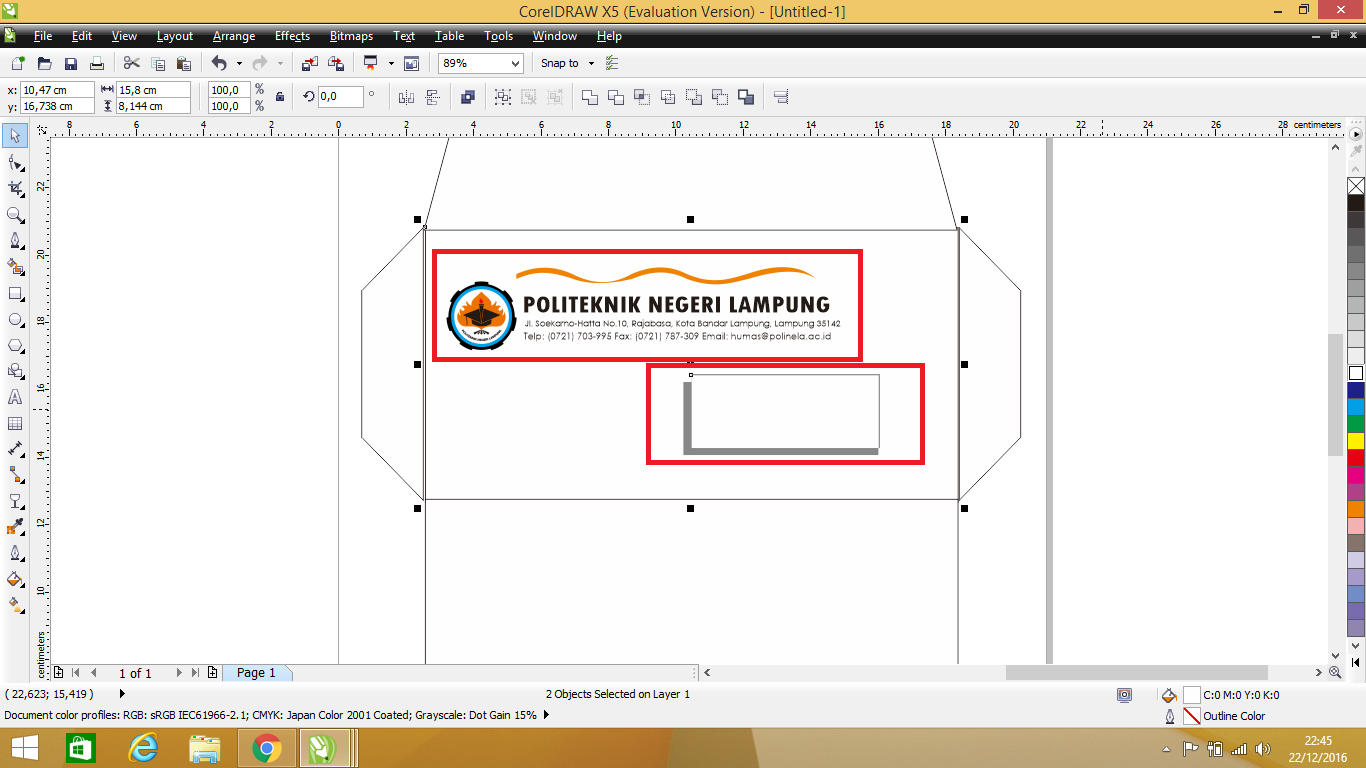Viewport: 1366px width, 768px height.
Task: Select the Color Eyedropper tool
Action: click(15, 527)
